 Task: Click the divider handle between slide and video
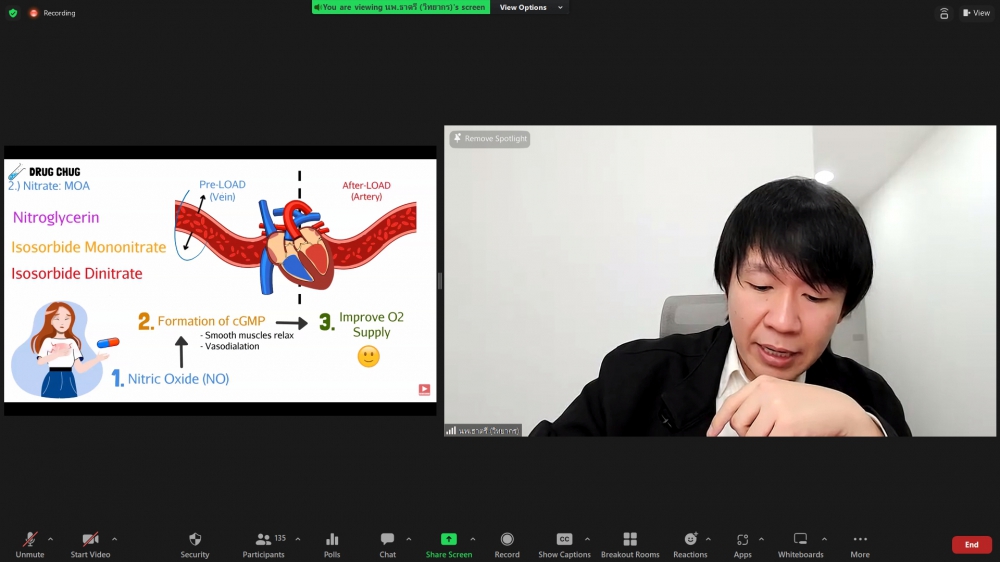[440, 281]
